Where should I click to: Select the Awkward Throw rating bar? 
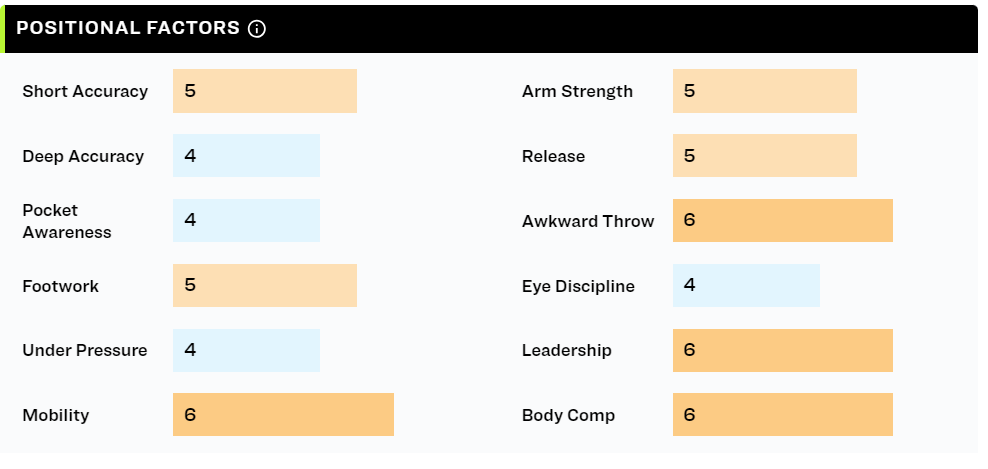pos(783,221)
